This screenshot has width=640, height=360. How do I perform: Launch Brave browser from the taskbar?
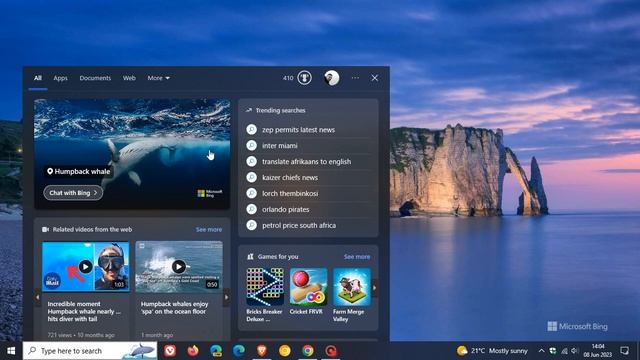(x=262, y=351)
